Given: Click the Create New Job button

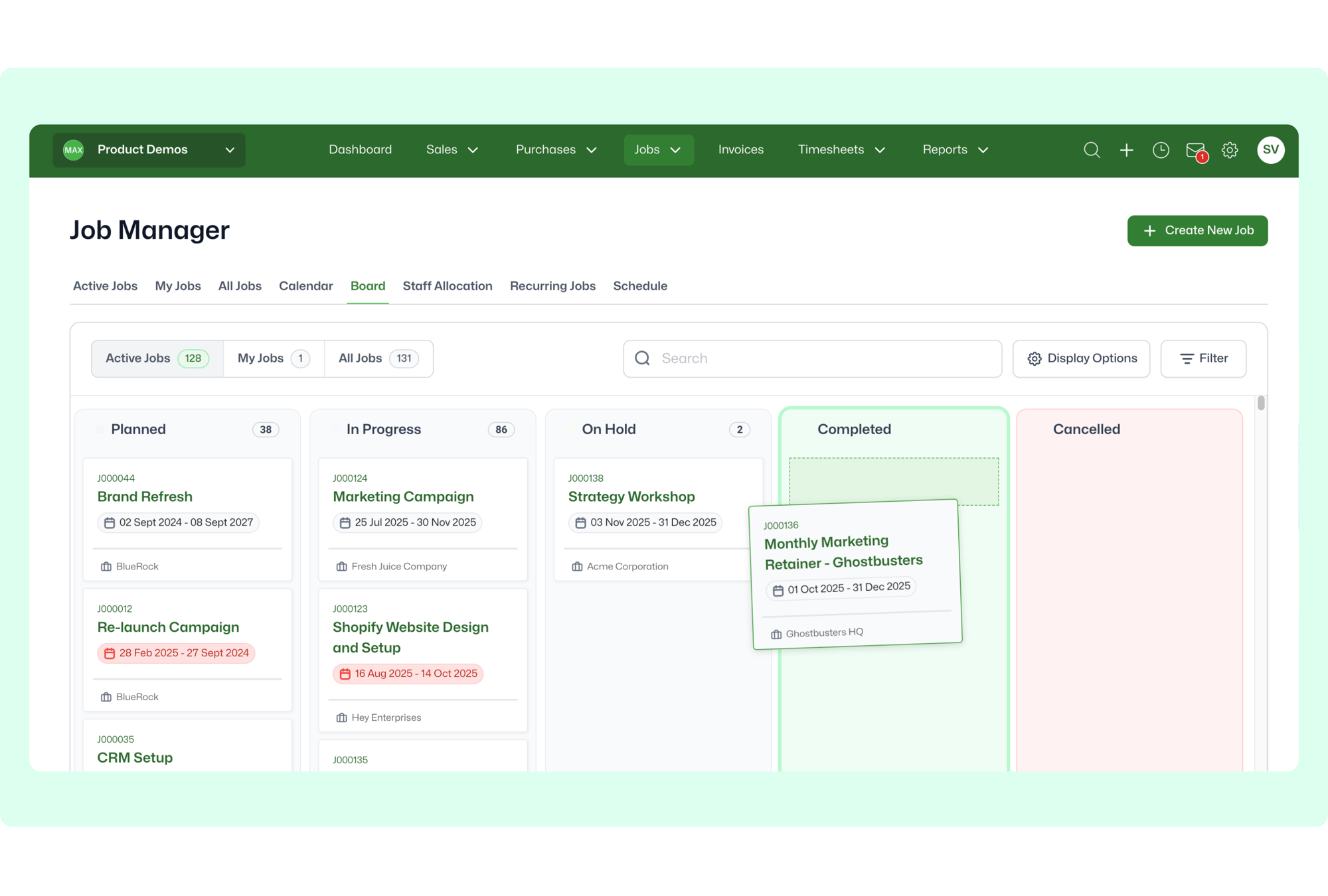Looking at the screenshot, I should (1197, 231).
